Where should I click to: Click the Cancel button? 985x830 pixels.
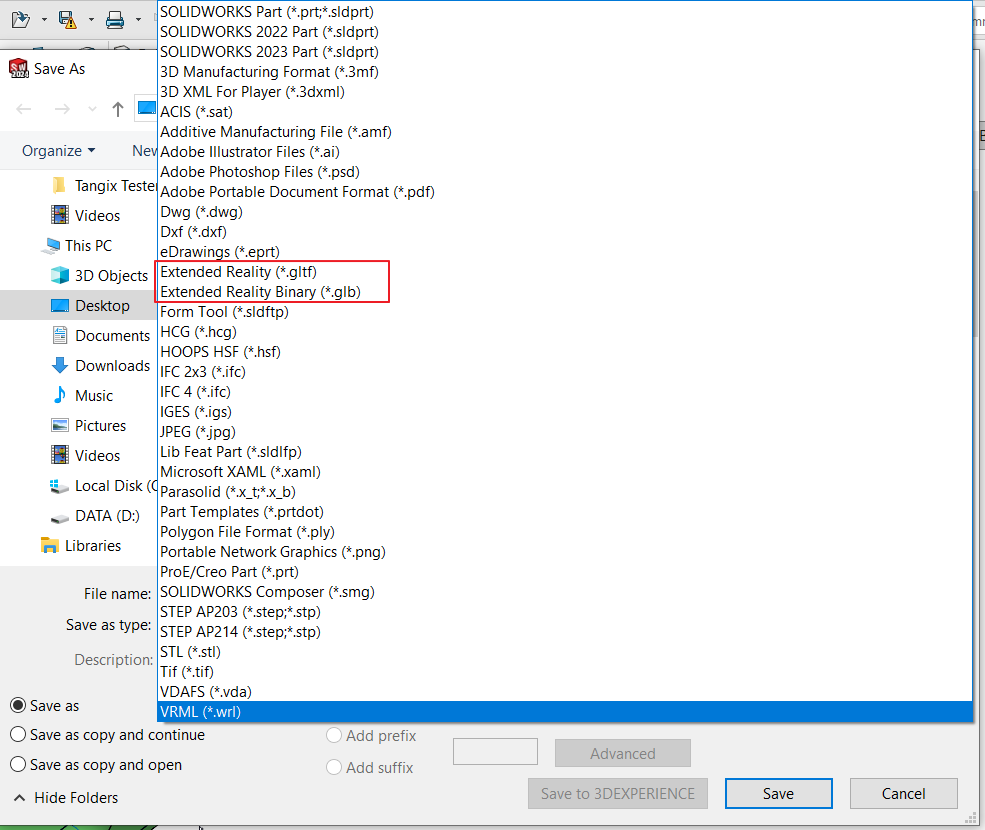click(903, 794)
